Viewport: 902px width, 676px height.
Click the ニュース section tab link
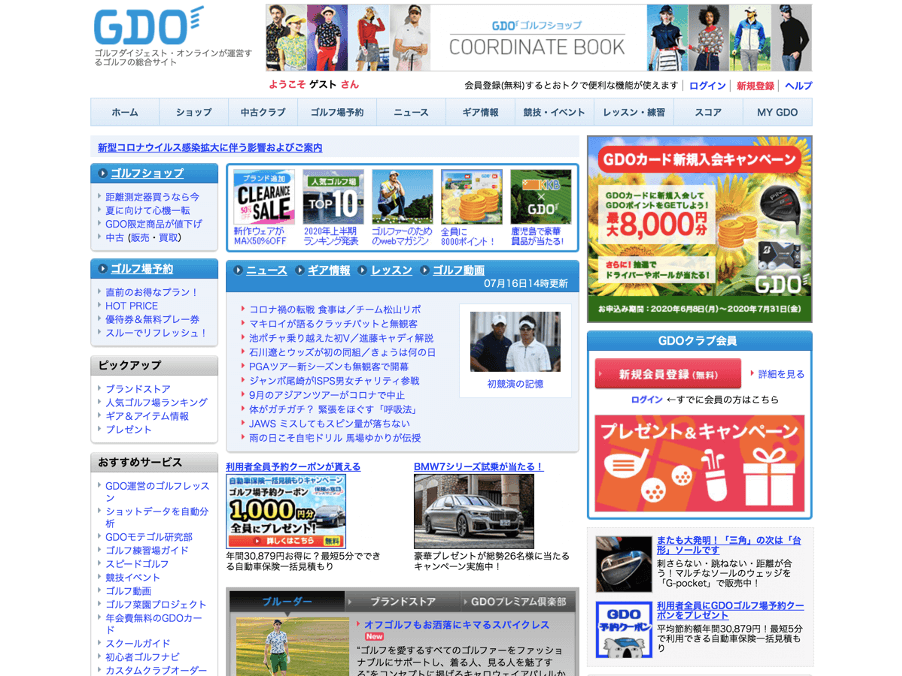[x=266, y=270]
